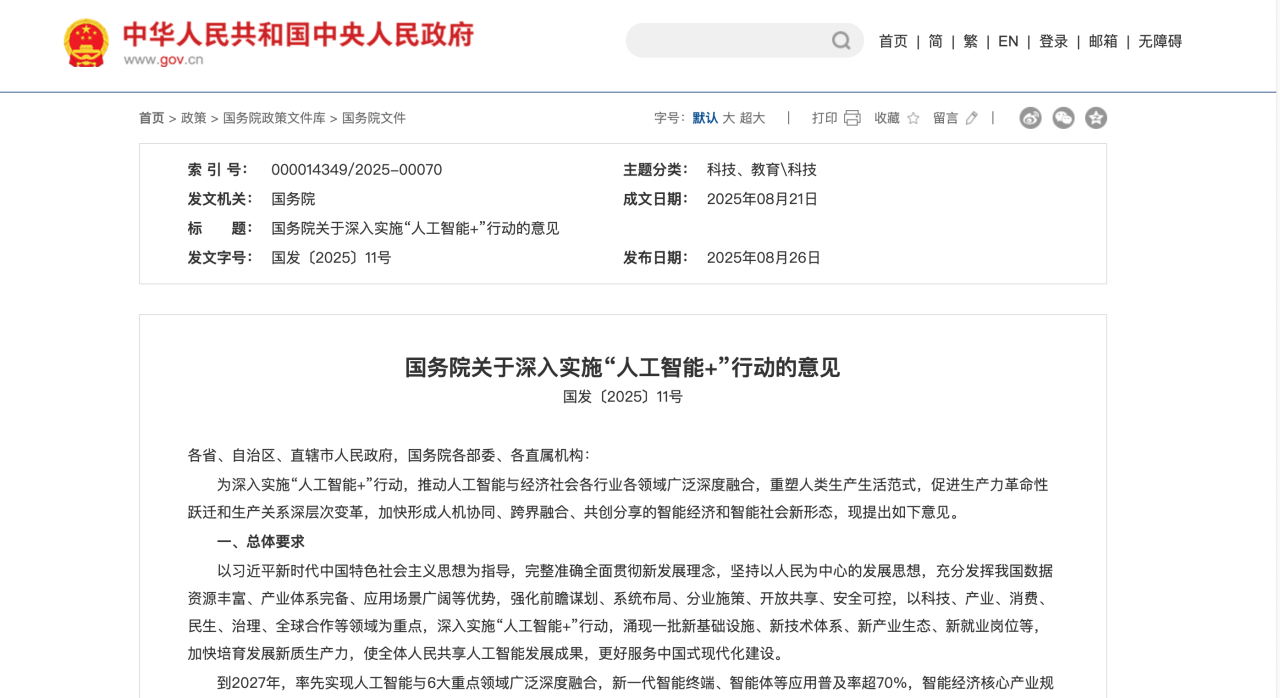Select the metadata document number 国发〔2025〕11号
Viewport: 1280px width, 698px height.
coord(331,258)
